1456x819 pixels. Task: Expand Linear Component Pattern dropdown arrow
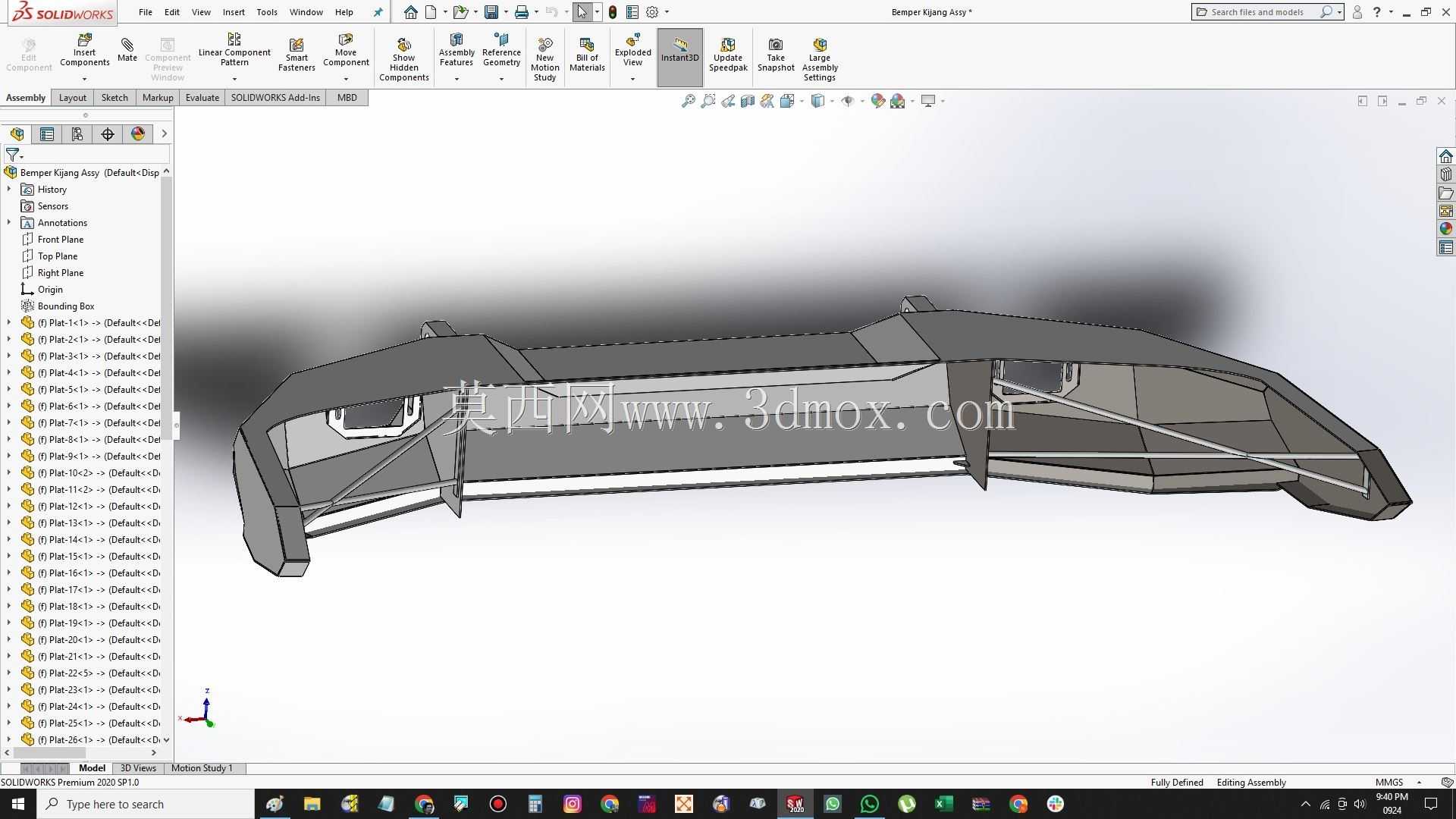click(234, 79)
